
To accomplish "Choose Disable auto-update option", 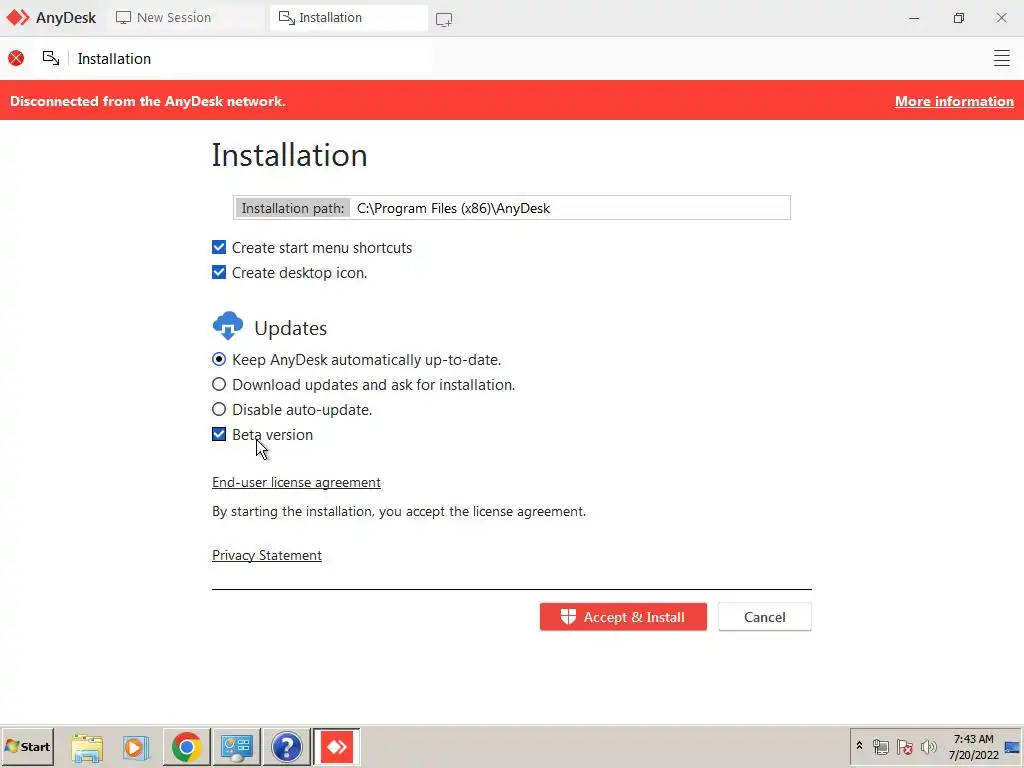I will click(219, 409).
